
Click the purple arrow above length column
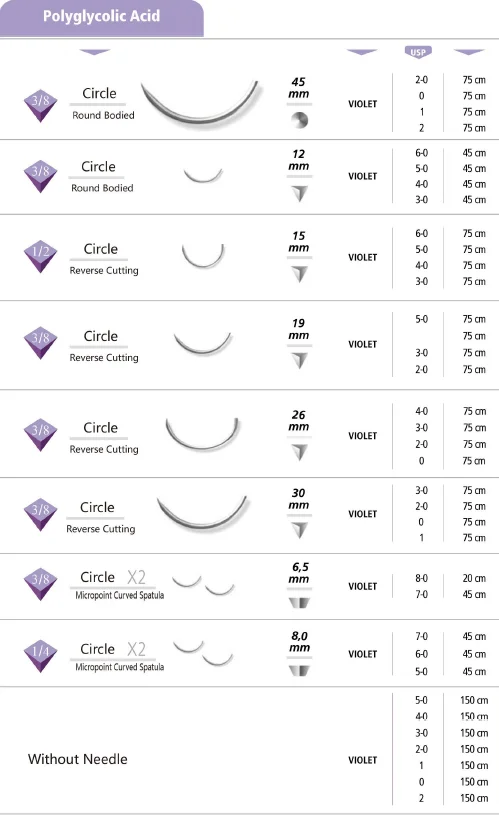point(469,52)
